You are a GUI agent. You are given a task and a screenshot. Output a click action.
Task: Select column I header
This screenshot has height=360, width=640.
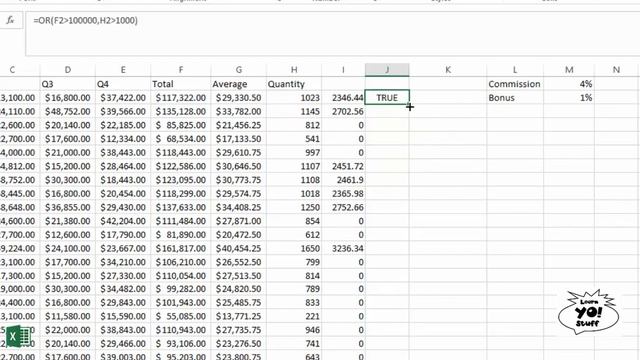(343, 70)
